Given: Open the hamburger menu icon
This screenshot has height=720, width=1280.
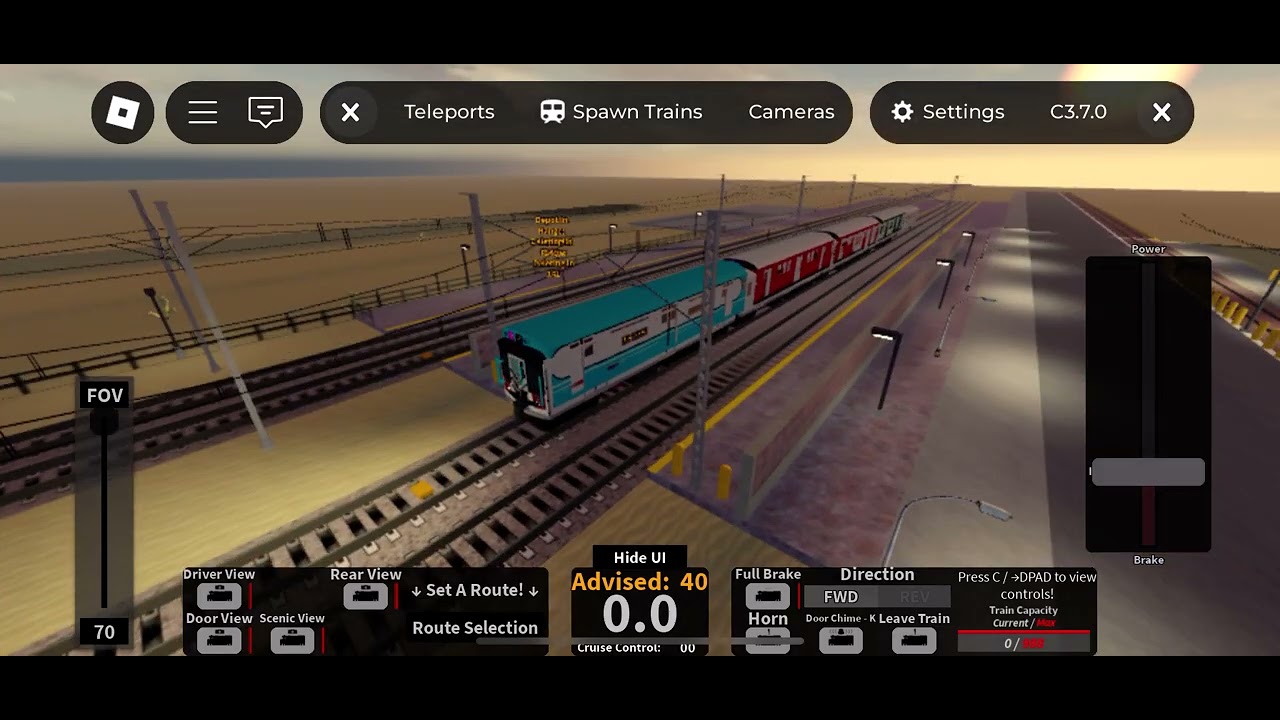Looking at the screenshot, I should pos(203,112).
